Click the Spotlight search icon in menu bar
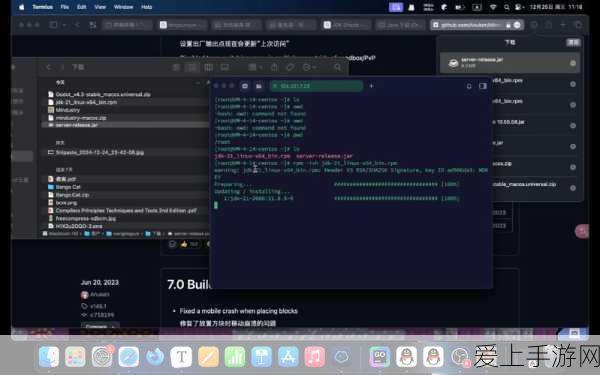 point(507,7)
